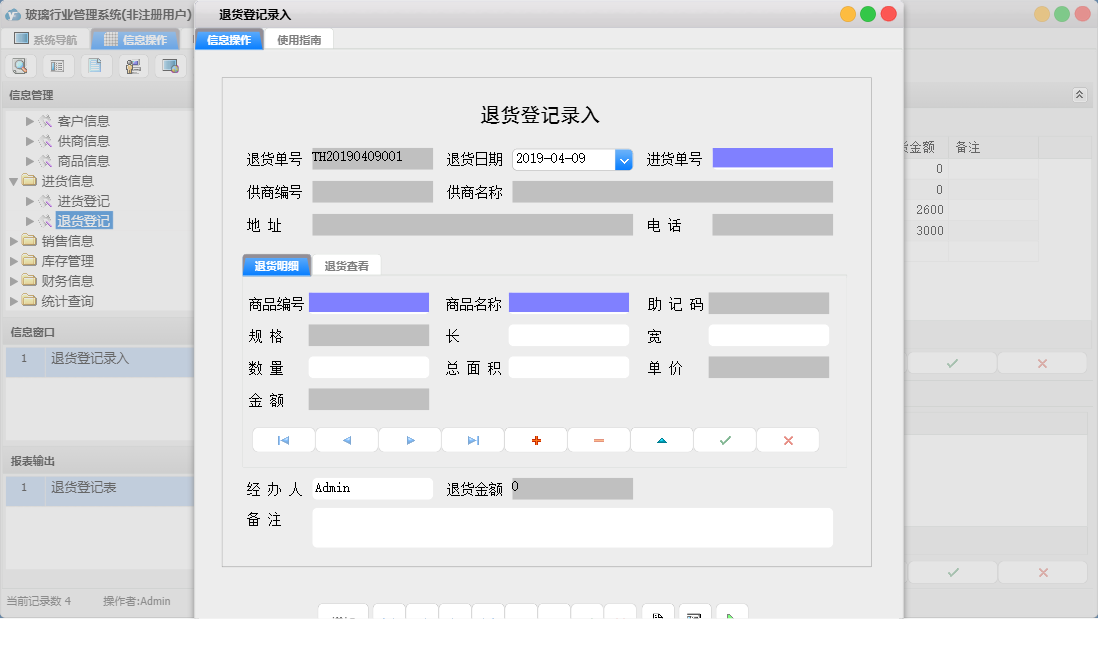
Task: Open the 退货查看 tab
Action: click(346, 265)
